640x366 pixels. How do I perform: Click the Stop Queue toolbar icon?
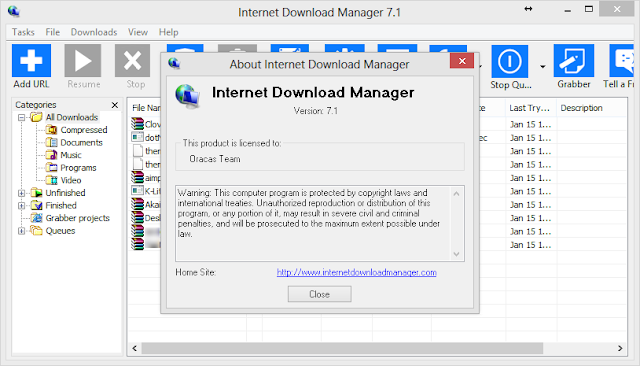[x=510, y=61]
